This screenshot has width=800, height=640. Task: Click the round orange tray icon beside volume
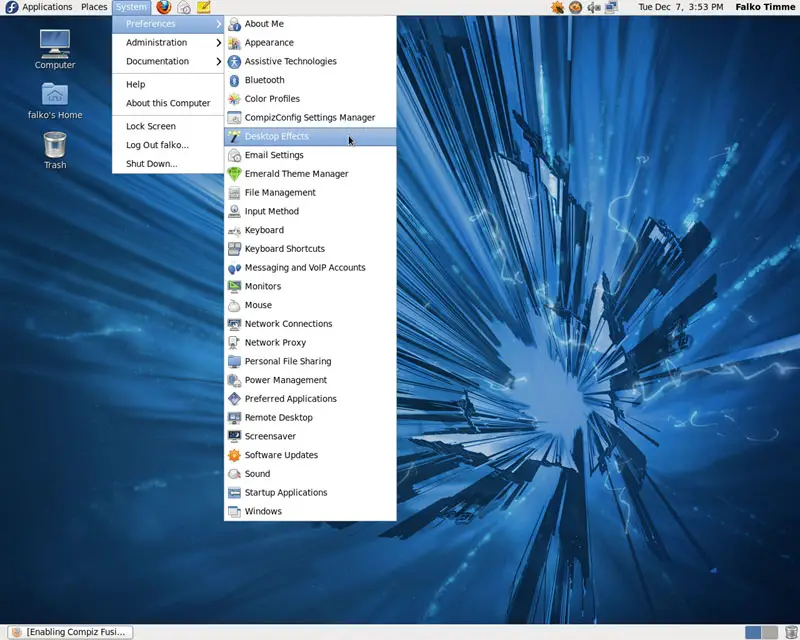[x=576, y=7]
